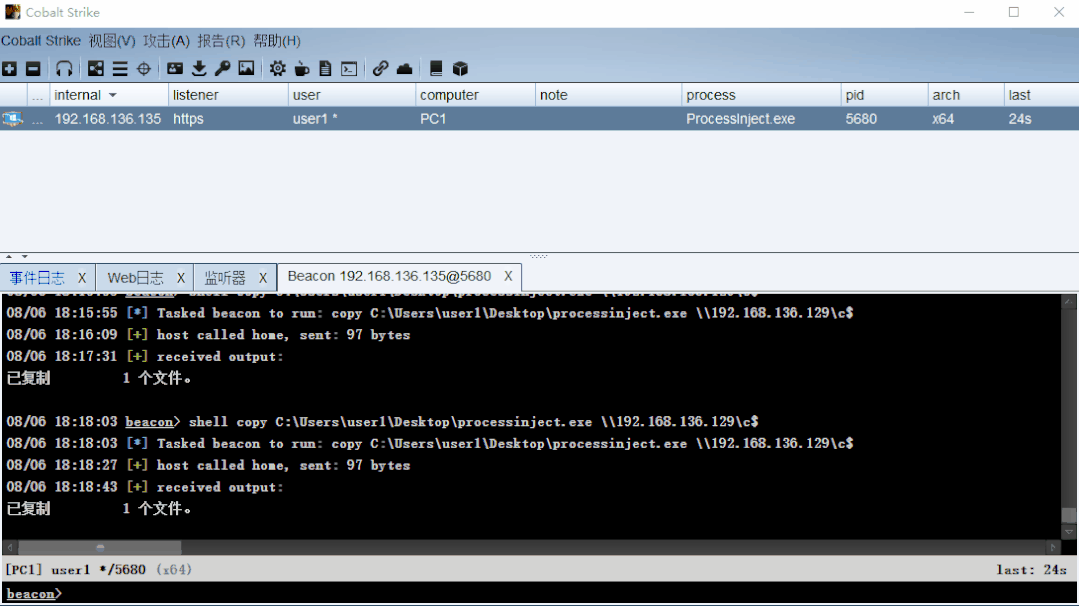Image resolution: width=1079 pixels, height=606 pixels.
Task: Click the terminal icon for scripted web delivery
Action: [350, 69]
